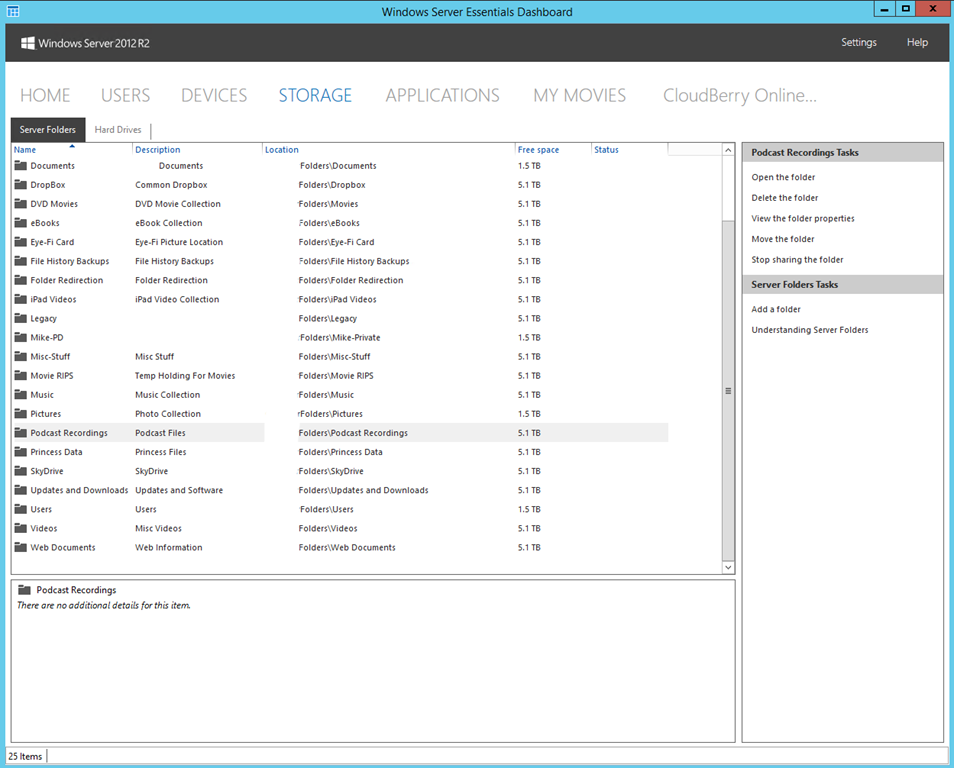Select the STORAGE section
Viewport: 954px width, 768px height.
coord(315,96)
